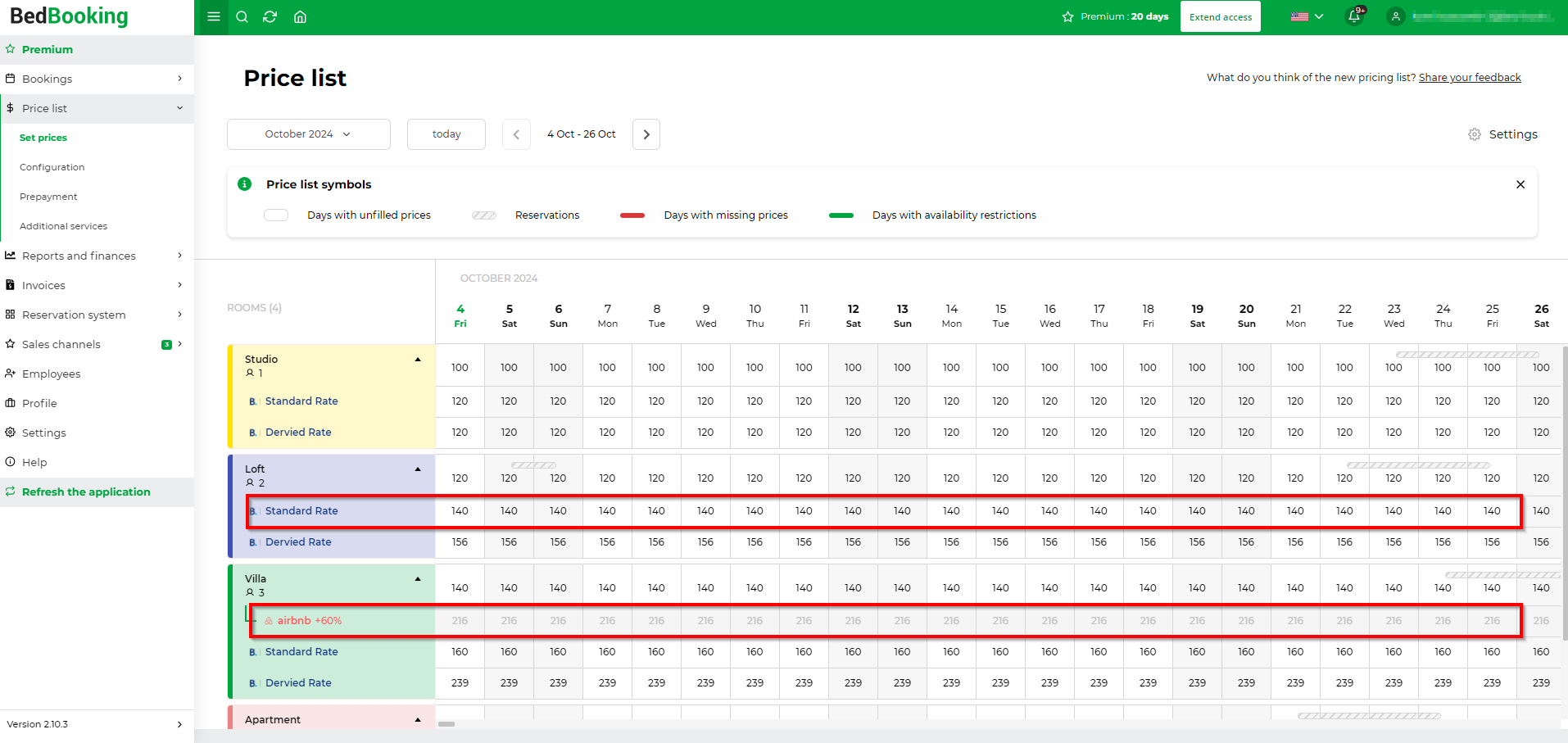This screenshot has width=1568, height=743.
Task: Click the Price list dollar icon
Action: point(10,108)
